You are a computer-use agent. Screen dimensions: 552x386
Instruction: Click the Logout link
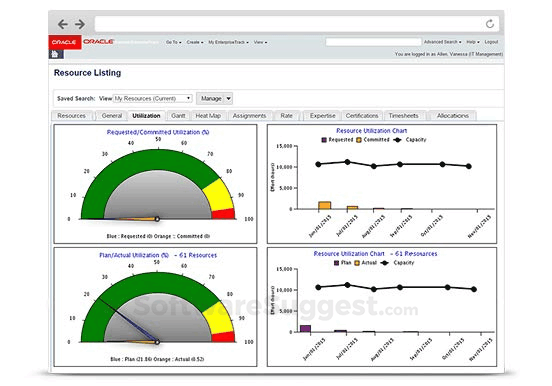click(491, 42)
